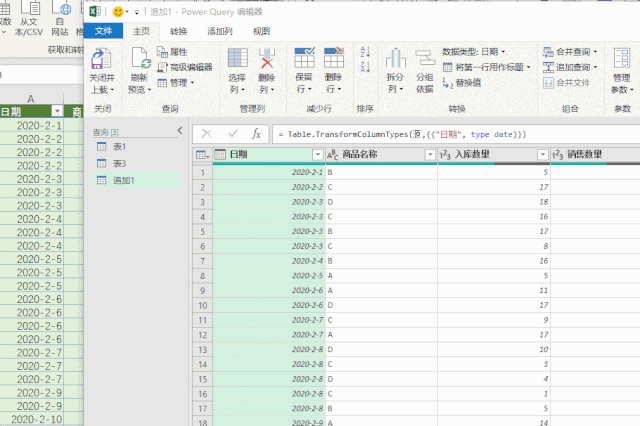Viewport: 640px width, 426px height.
Task: Click the 管理参数 manage parameters icon
Action: 622,58
